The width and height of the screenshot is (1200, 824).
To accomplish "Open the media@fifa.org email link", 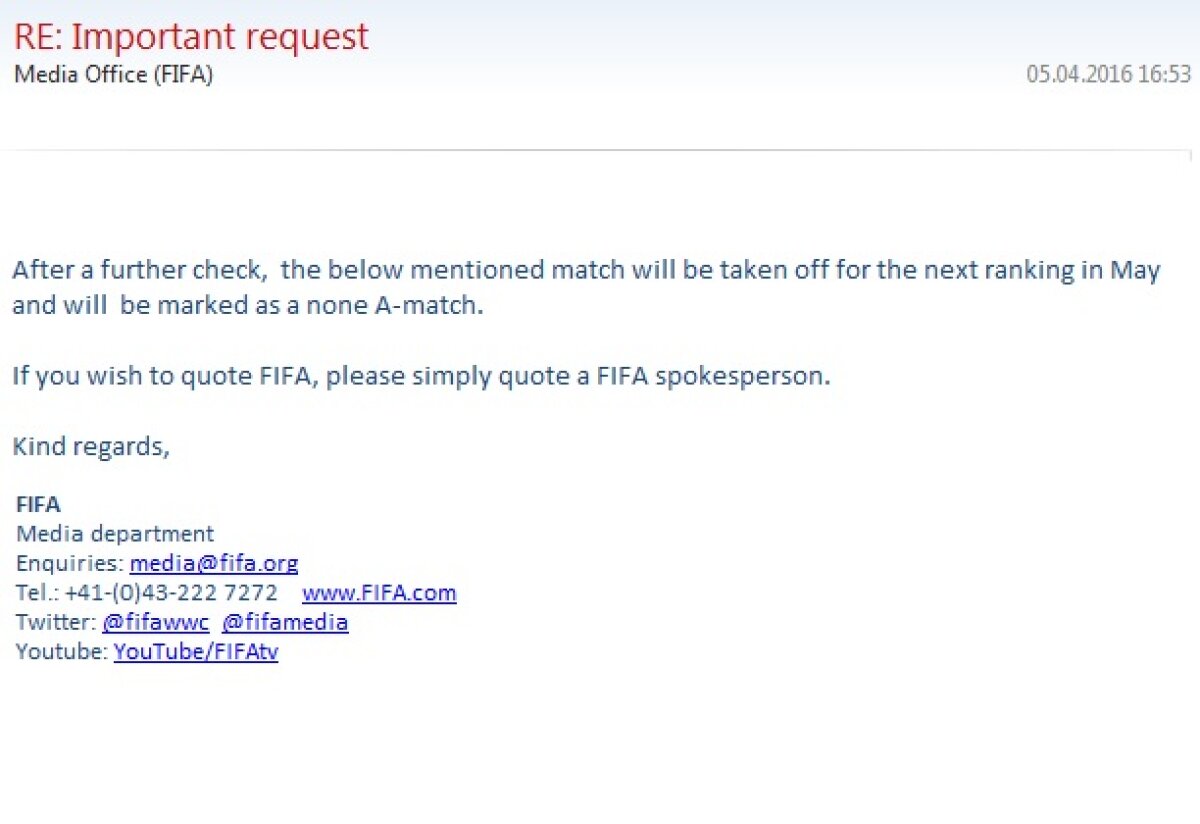I will click(214, 563).
